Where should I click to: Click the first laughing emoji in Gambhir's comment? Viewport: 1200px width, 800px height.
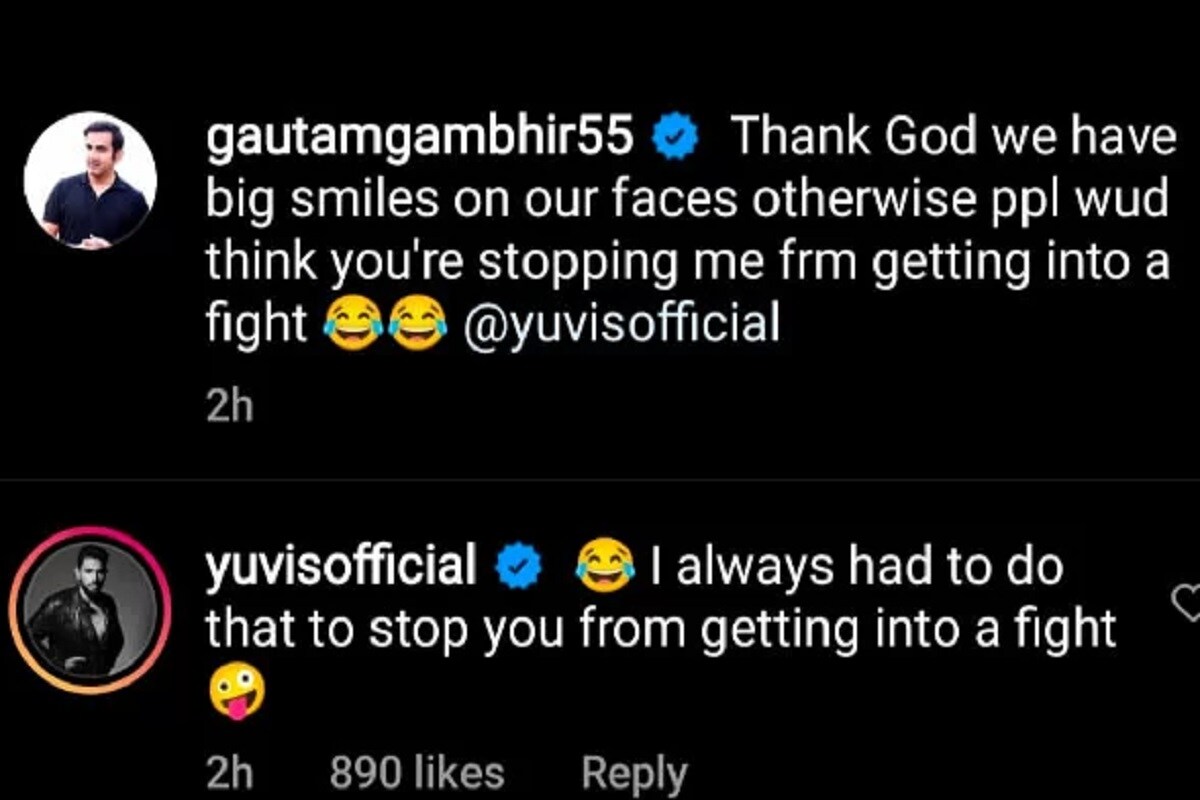(353, 325)
